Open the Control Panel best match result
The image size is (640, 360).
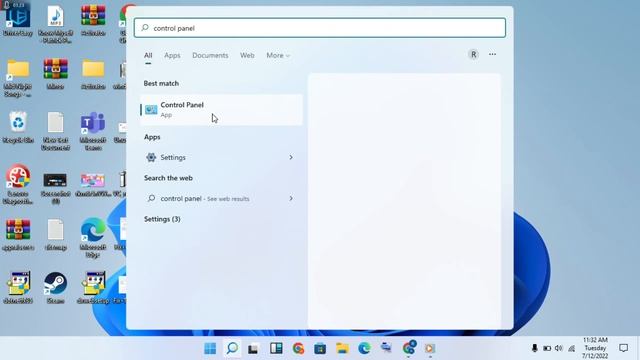coord(221,109)
